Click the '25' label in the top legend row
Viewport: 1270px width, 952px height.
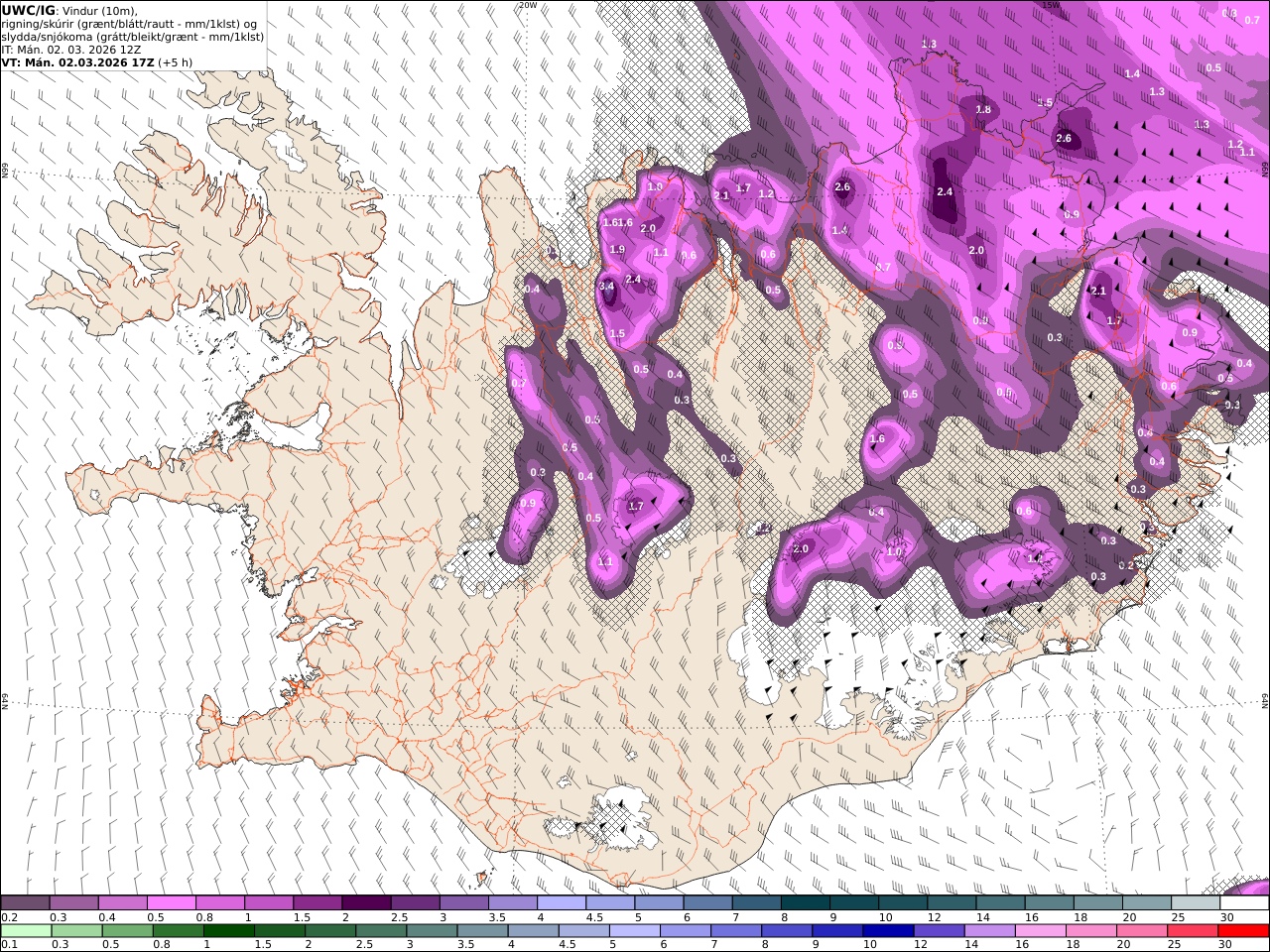1180,917
